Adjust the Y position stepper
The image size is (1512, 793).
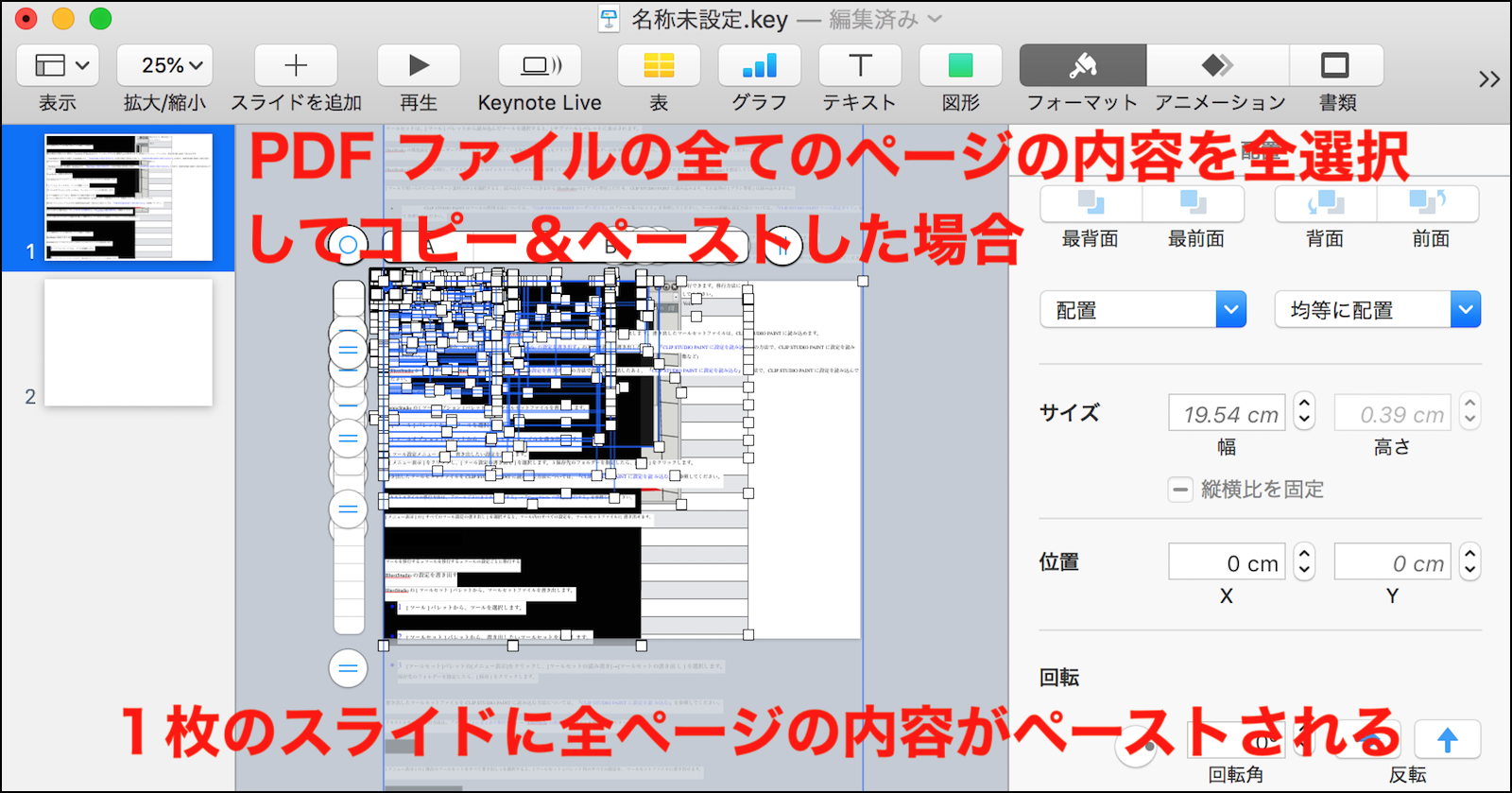1469,561
